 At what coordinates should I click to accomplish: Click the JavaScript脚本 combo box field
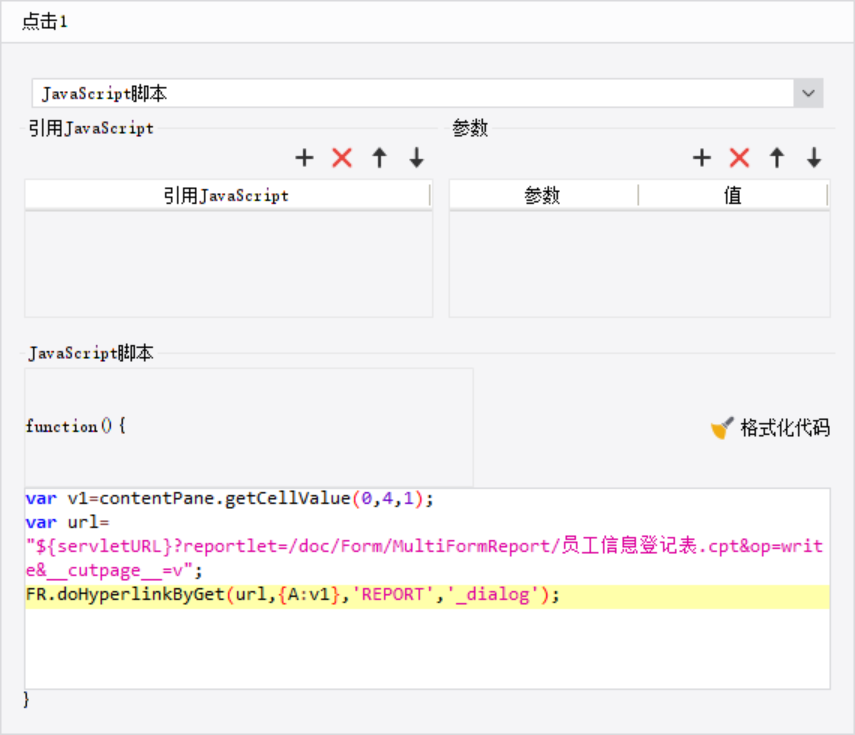tap(412, 94)
